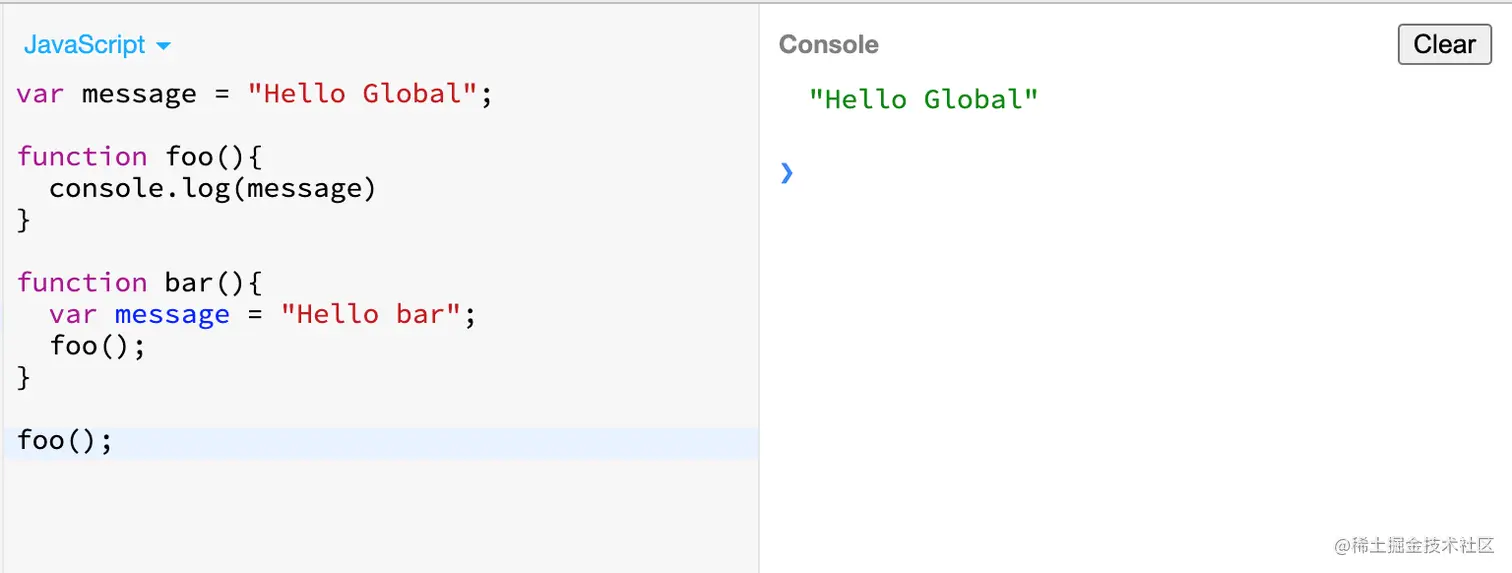Click the Clear console button
Viewport: 1512px width, 573px height.
pyautogui.click(x=1444, y=44)
